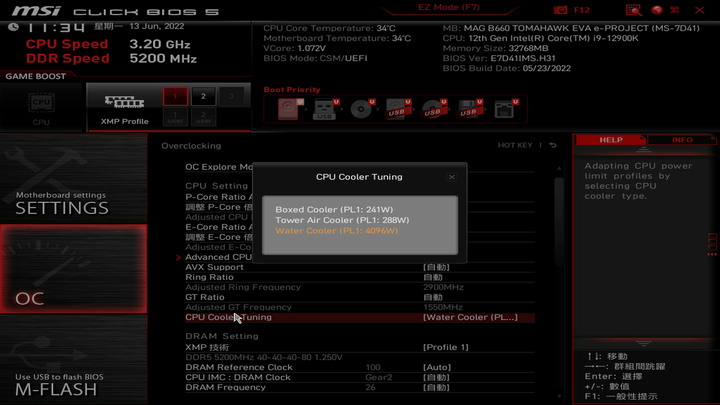This screenshot has height=405, width=720.
Task: Select Boxed Cooler (PL1: 241W) option
Action: coord(334,209)
